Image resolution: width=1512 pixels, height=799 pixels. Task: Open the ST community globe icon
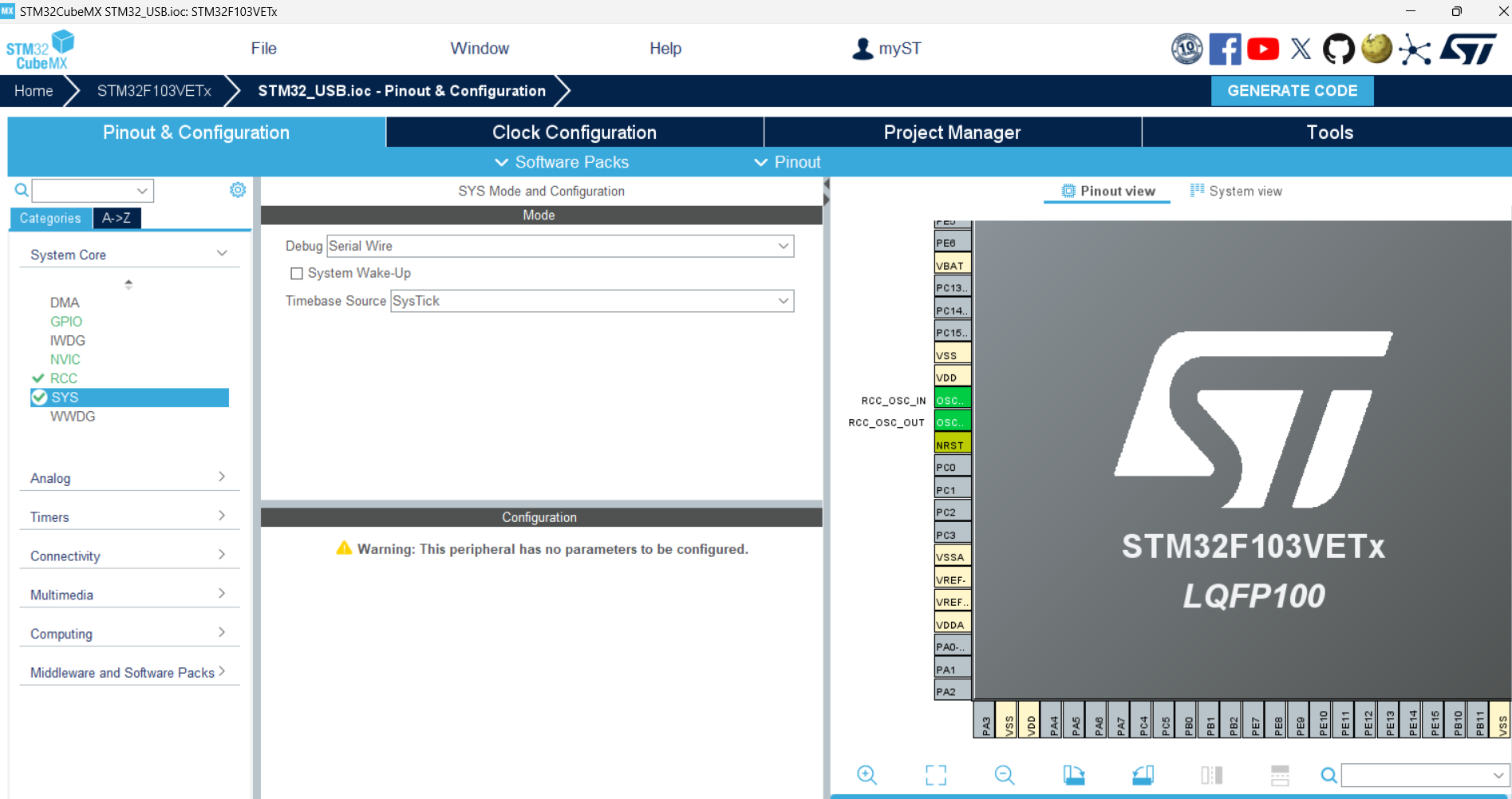pos(1376,49)
